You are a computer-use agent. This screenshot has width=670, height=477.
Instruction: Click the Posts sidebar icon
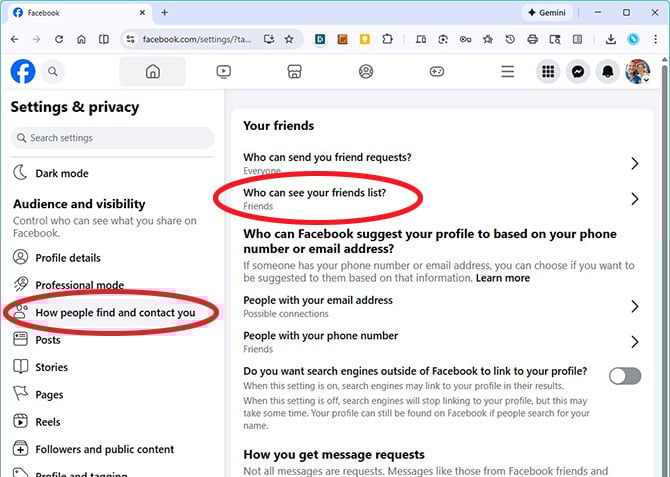click(20, 339)
